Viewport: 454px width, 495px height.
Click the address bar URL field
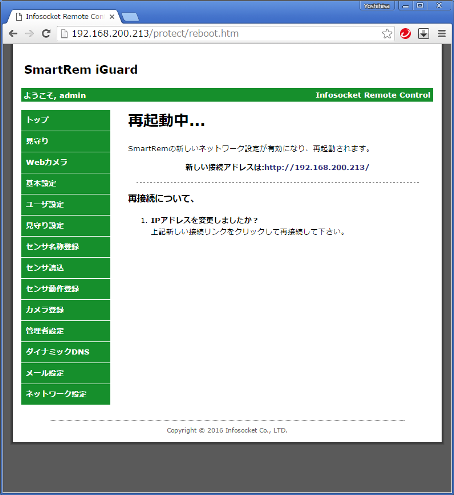coord(220,34)
